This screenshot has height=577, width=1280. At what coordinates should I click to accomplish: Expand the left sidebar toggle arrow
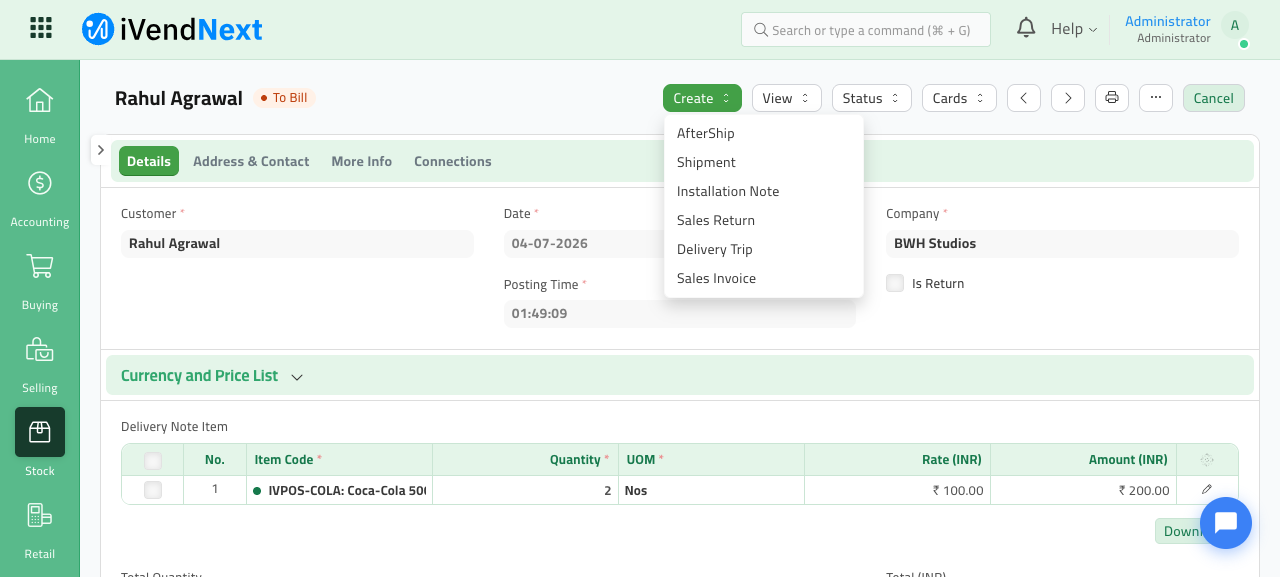pos(100,150)
